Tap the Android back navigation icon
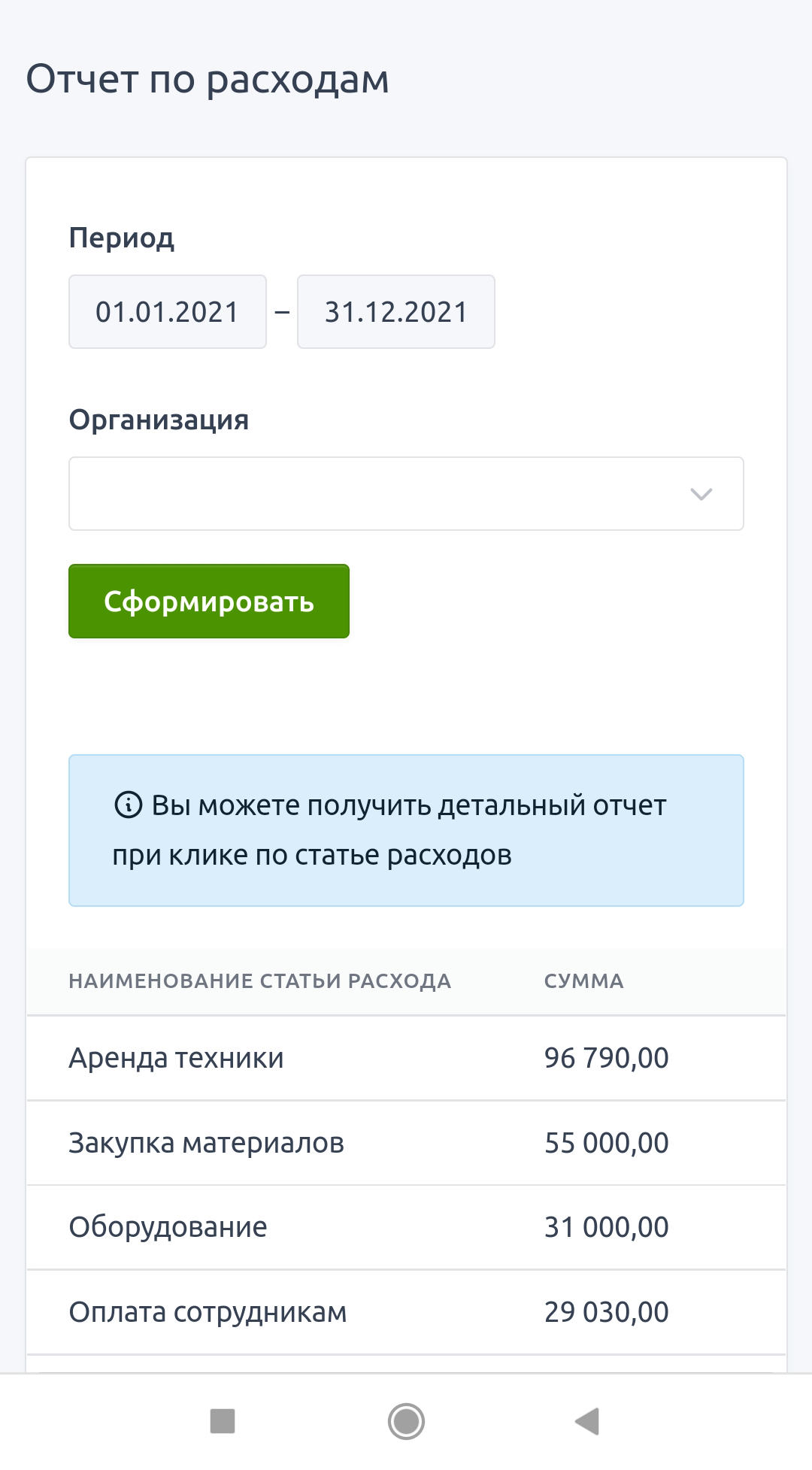The height and width of the screenshot is (1470, 812). (587, 1421)
